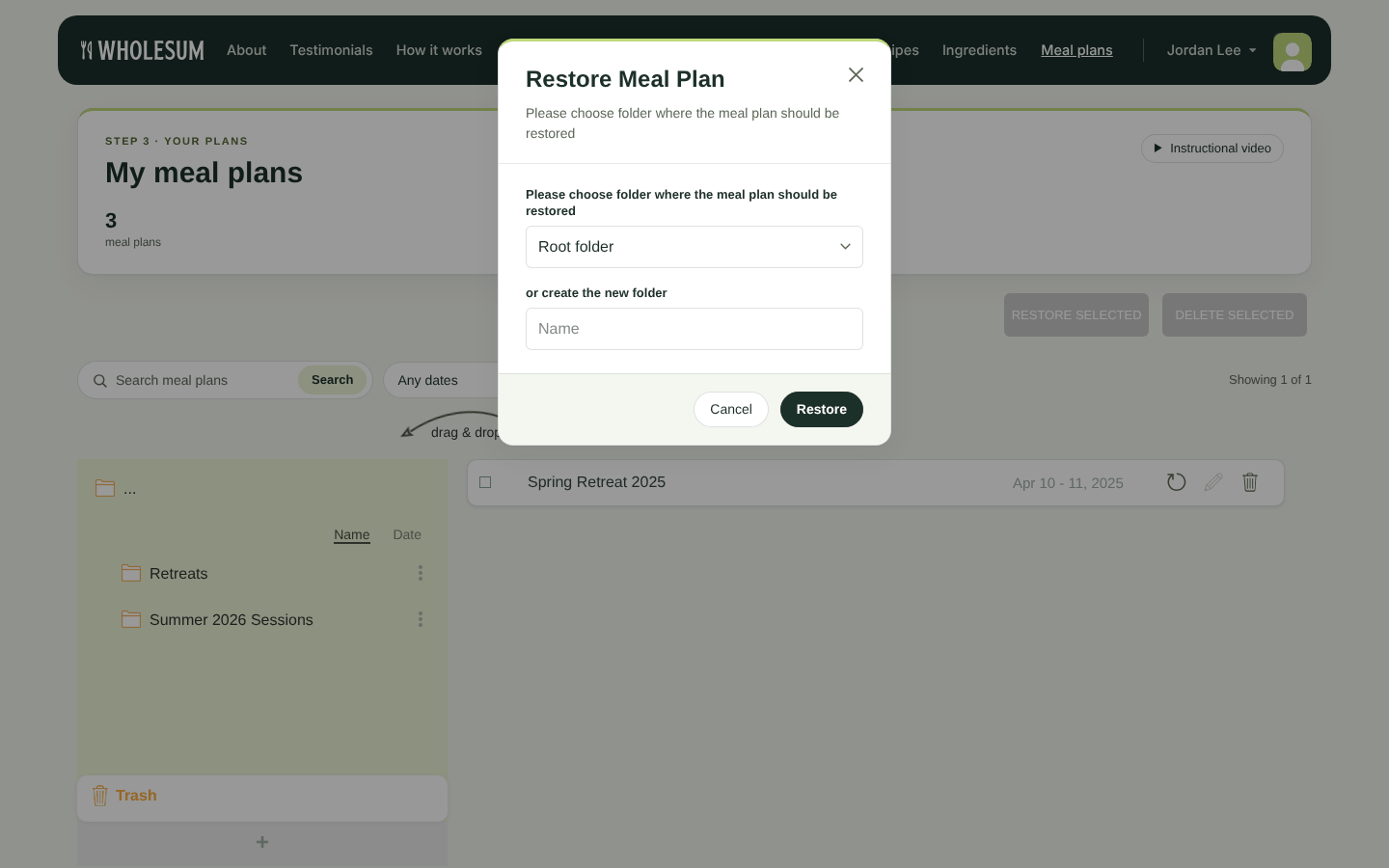Sort folders by Date
The height and width of the screenshot is (868, 1389).
coord(407,534)
